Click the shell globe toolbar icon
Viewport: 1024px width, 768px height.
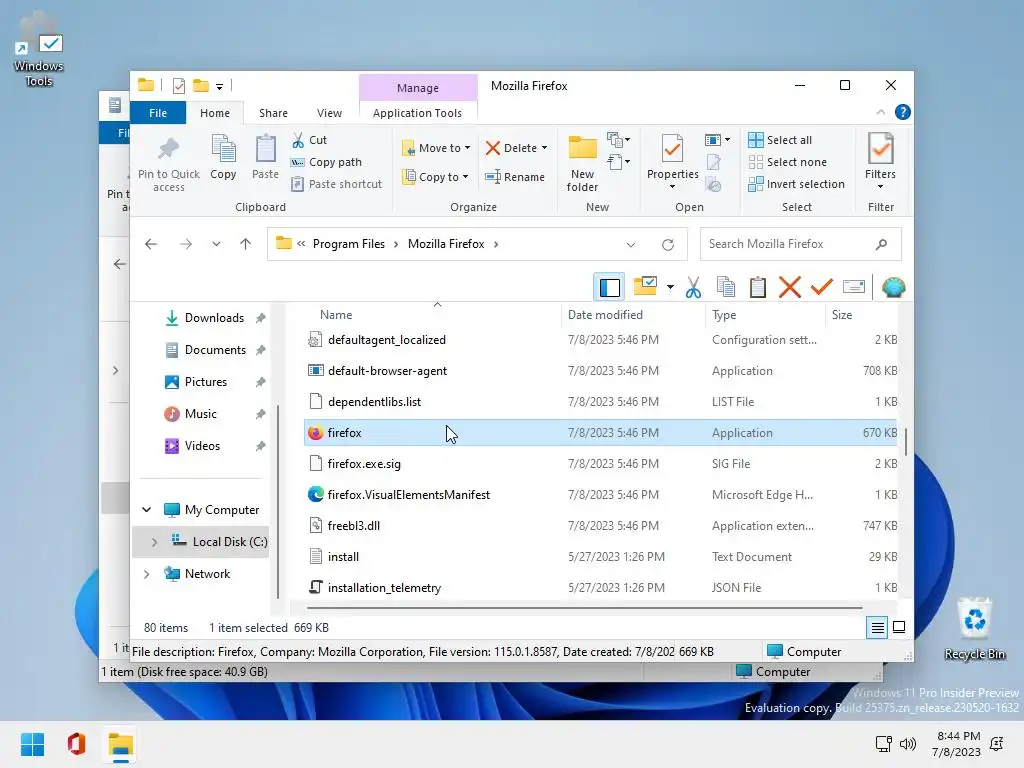pos(893,287)
